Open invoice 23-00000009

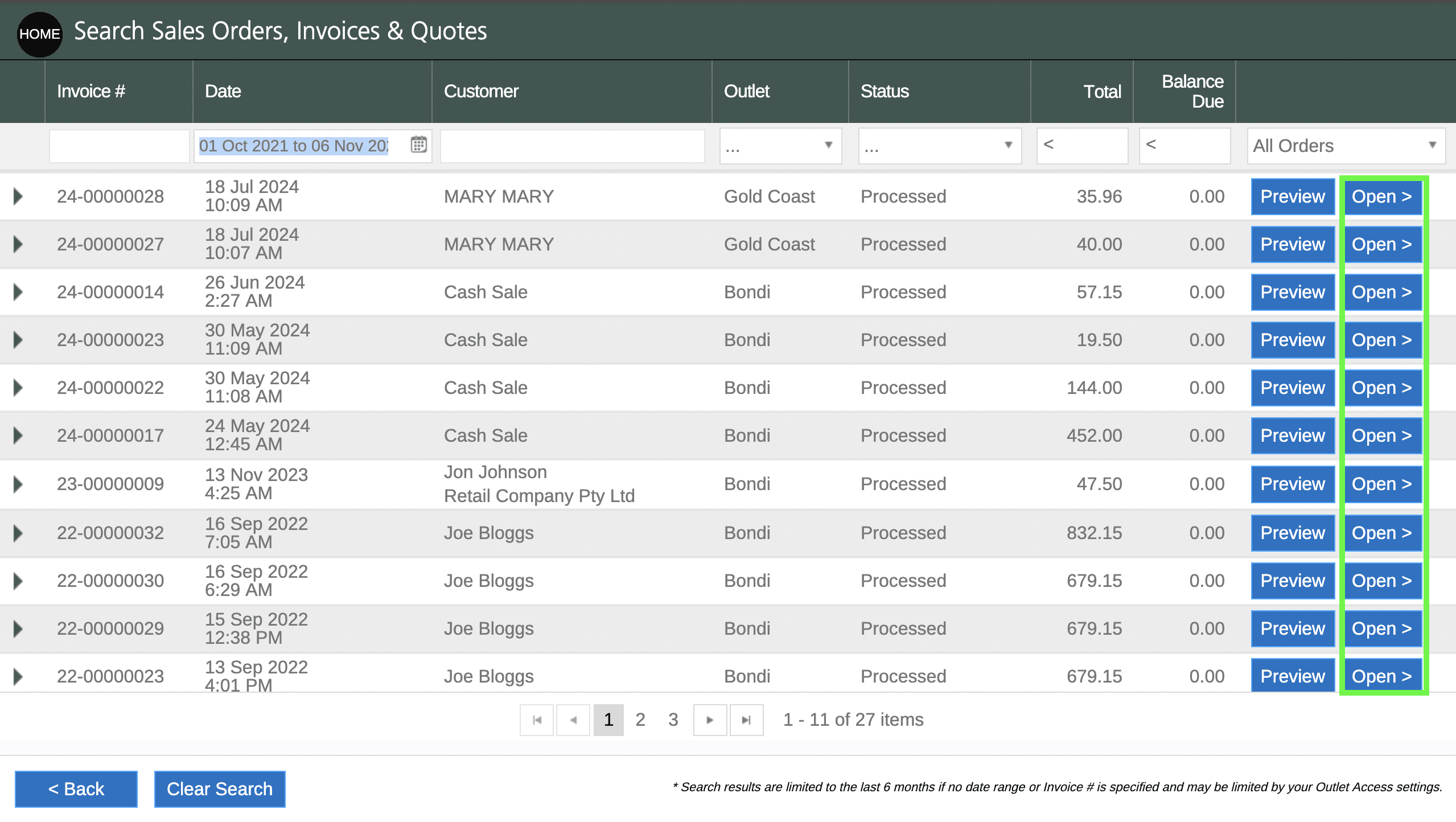tap(1382, 484)
